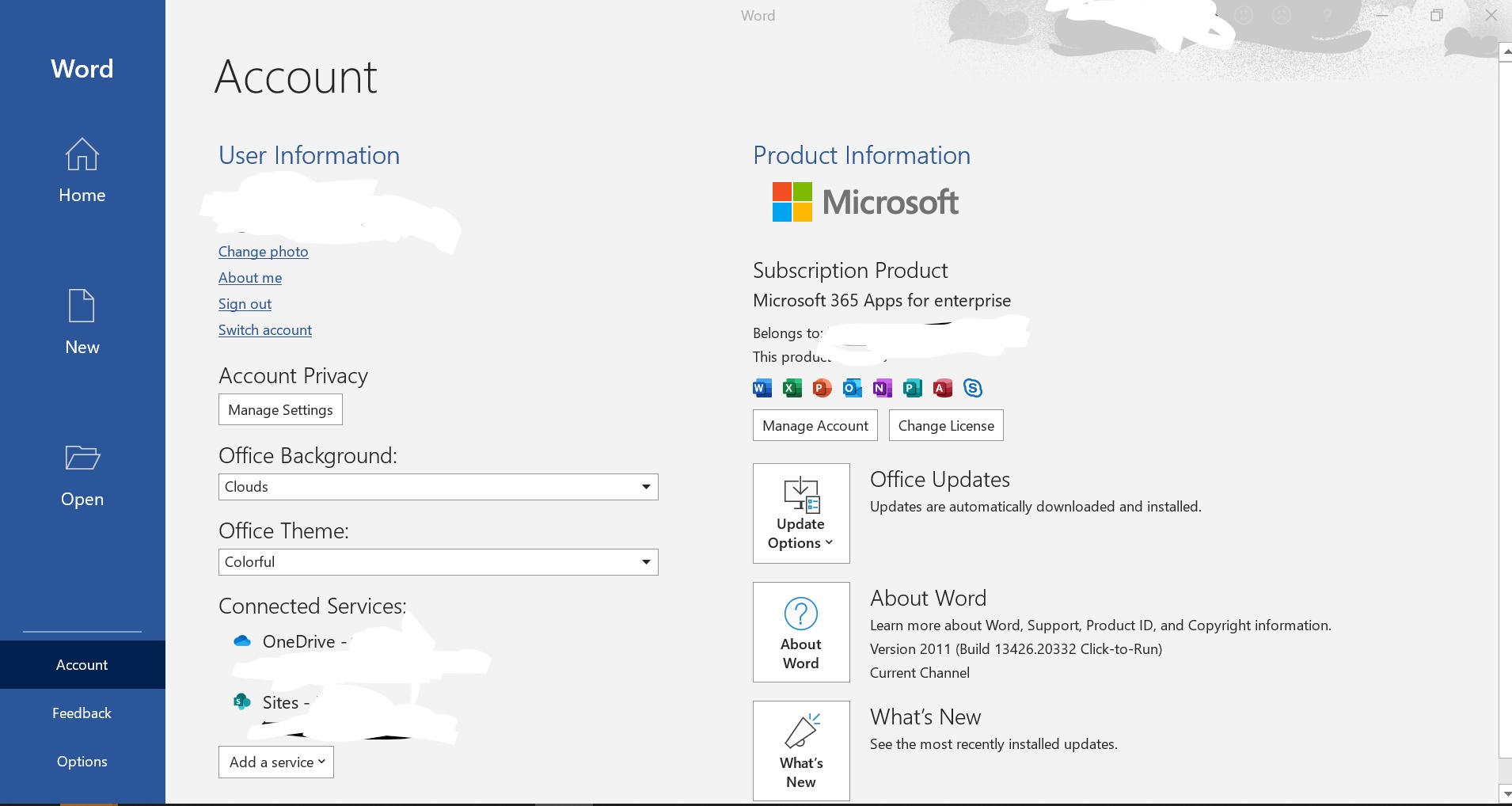Click the "Connected Services:" heading
Screen dimensions: 1512x806
(x=313, y=606)
